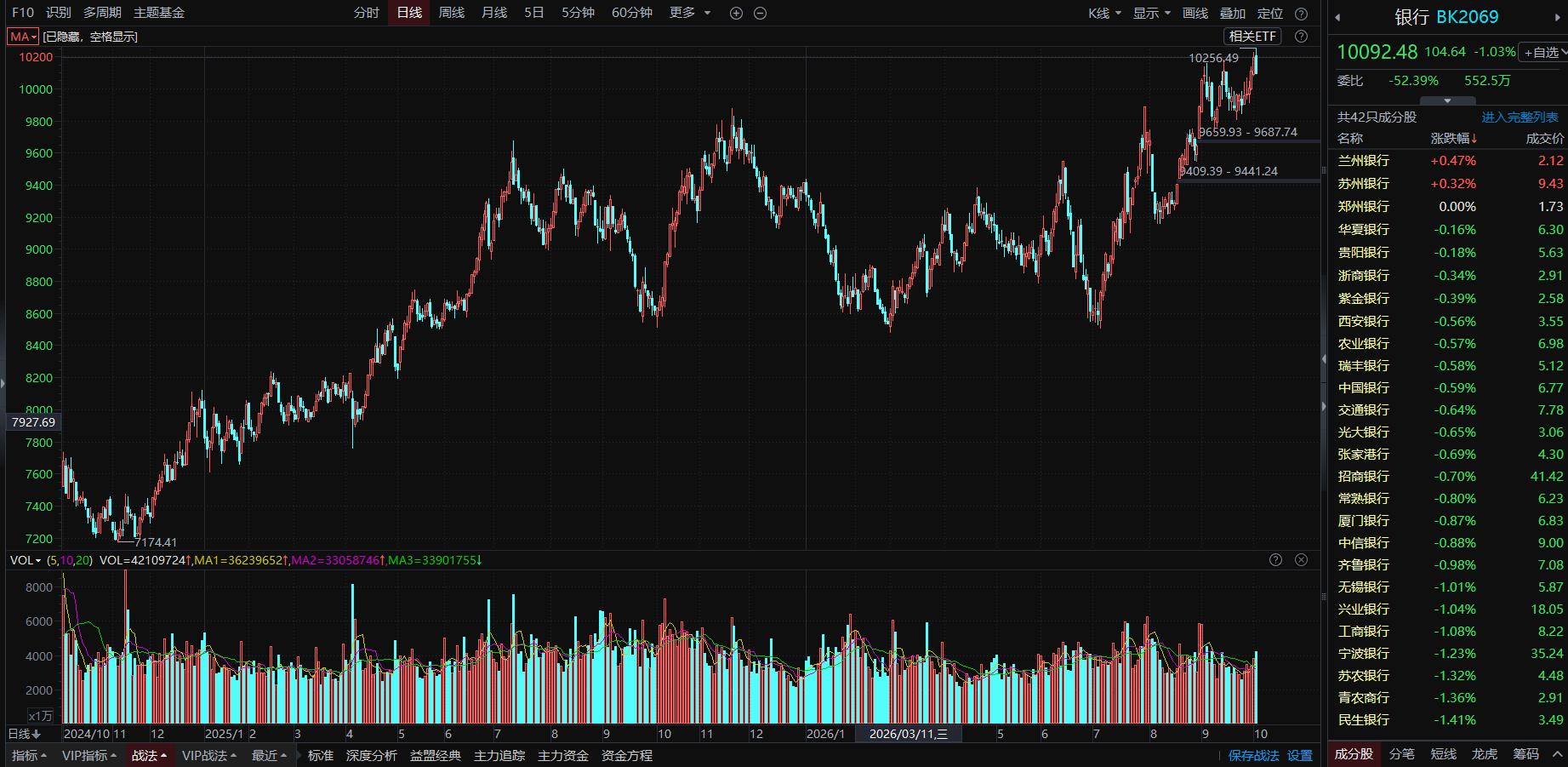The width and height of the screenshot is (1568, 767).
Task: Open the F10 information page
Action: click(23, 13)
